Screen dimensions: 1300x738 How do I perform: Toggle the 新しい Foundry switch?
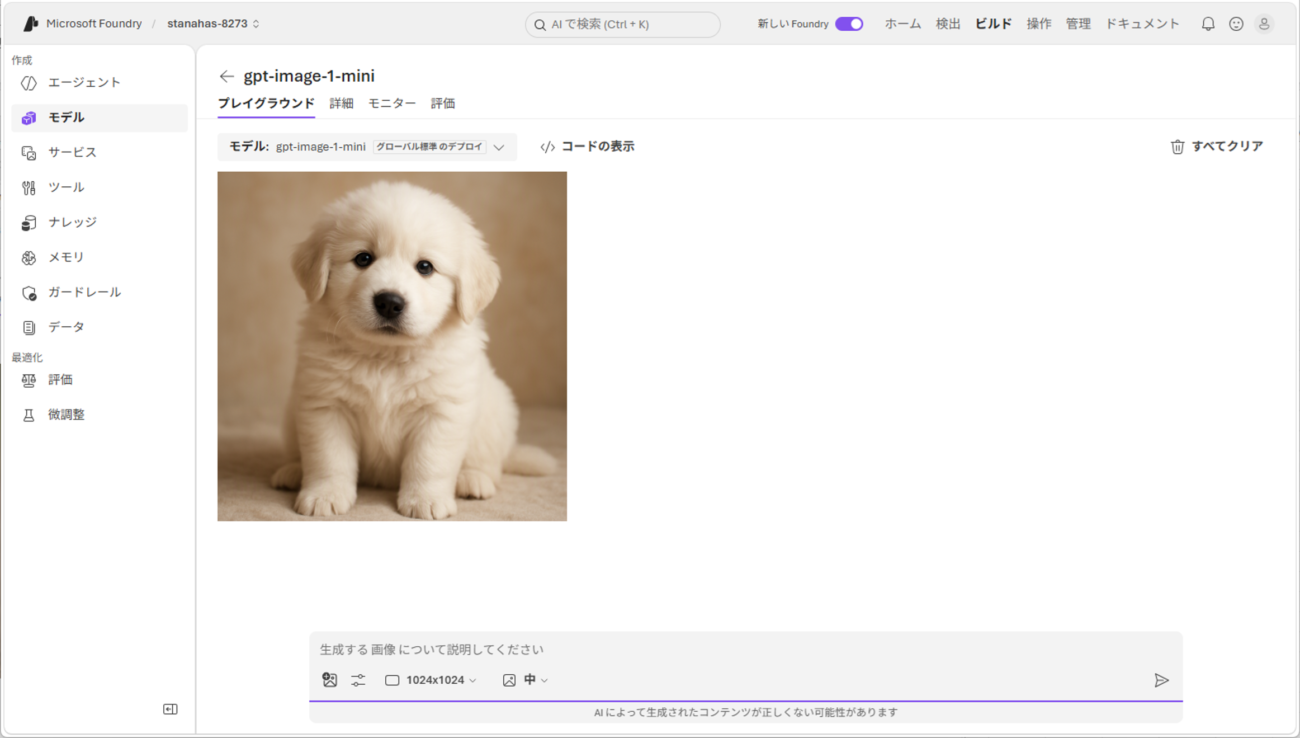pos(849,24)
